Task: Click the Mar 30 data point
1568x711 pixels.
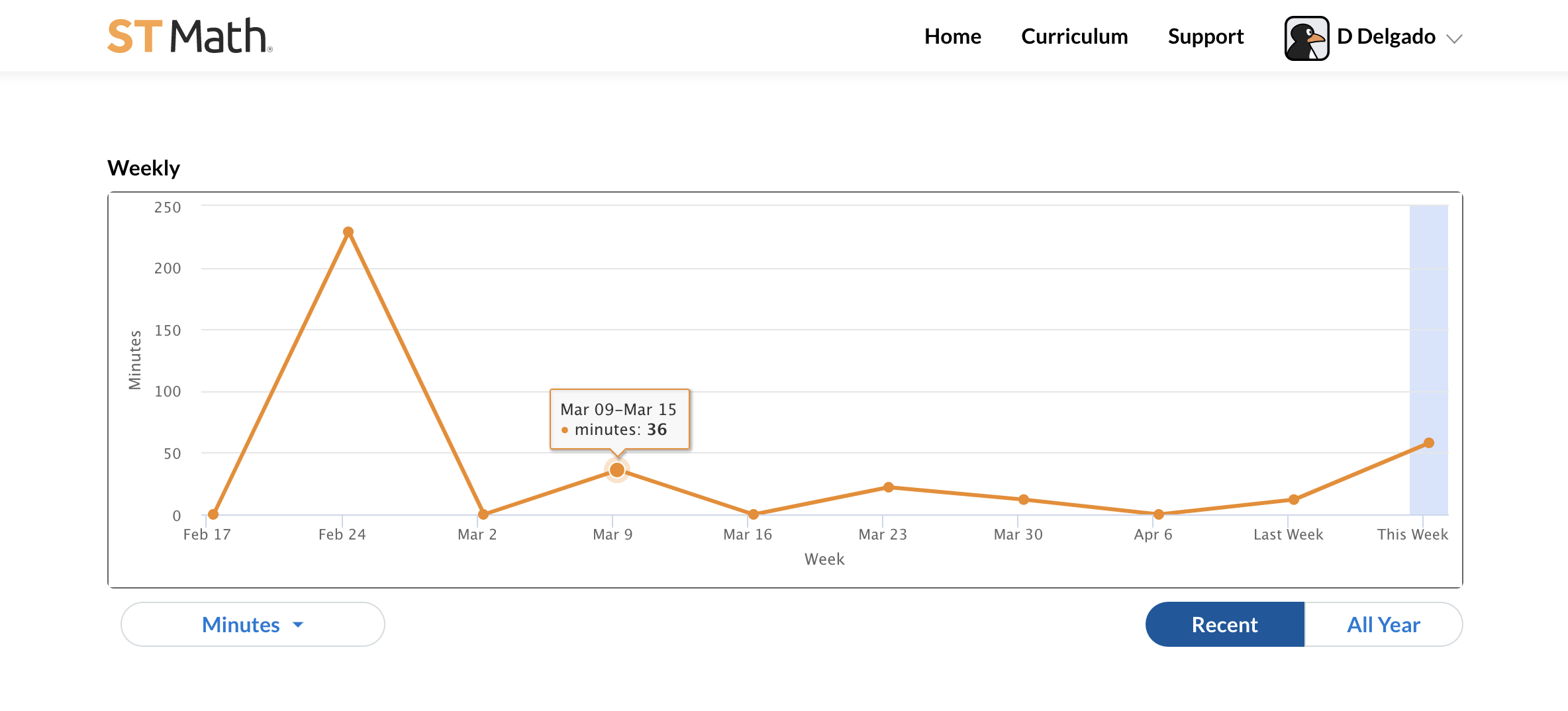Action: 1023,500
